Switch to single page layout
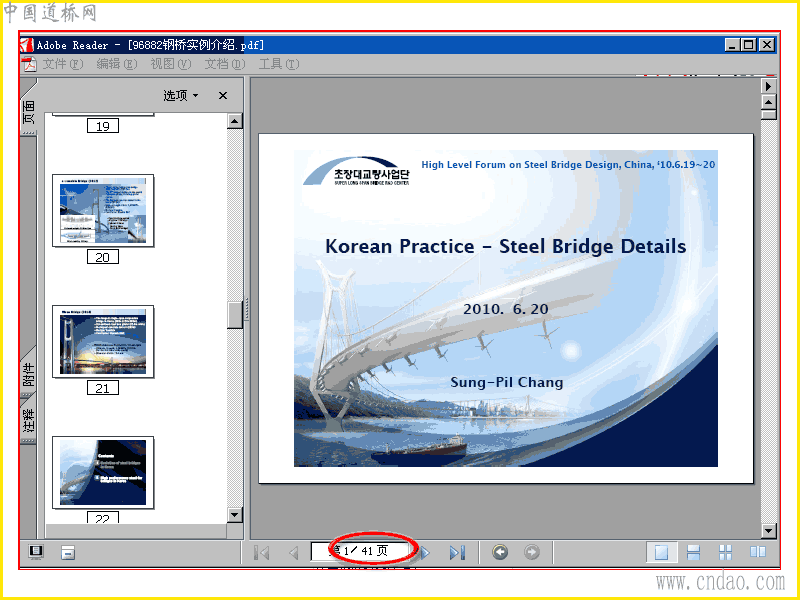This screenshot has height=600, width=800. (661, 552)
